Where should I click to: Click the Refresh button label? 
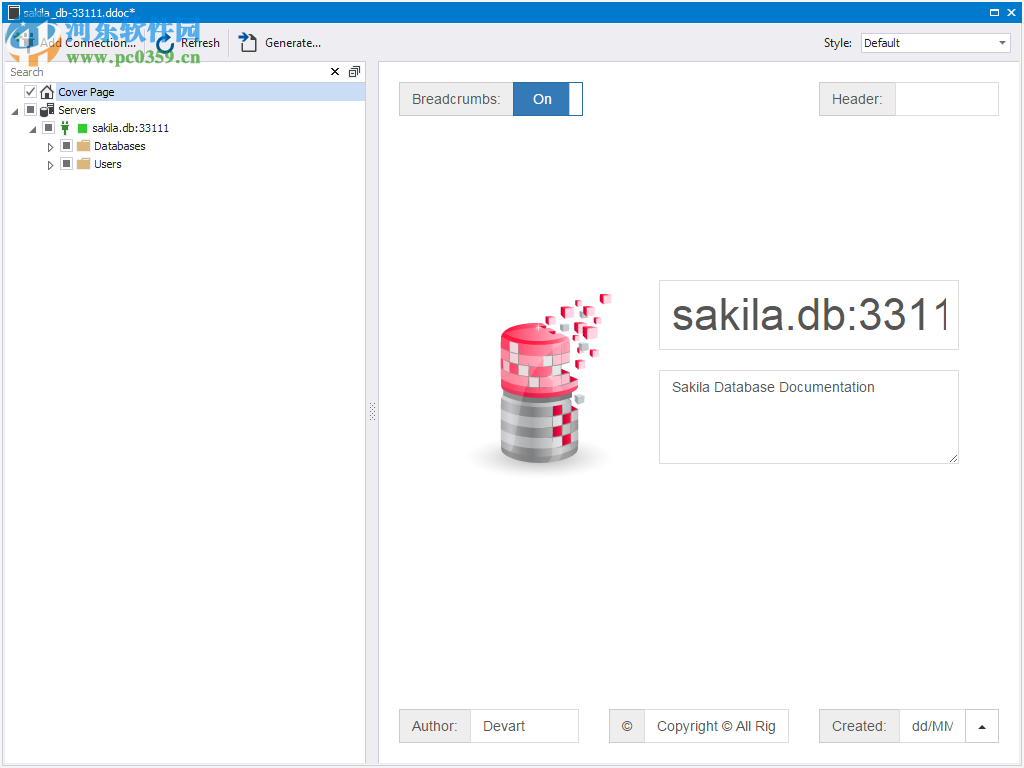pos(199,43)
